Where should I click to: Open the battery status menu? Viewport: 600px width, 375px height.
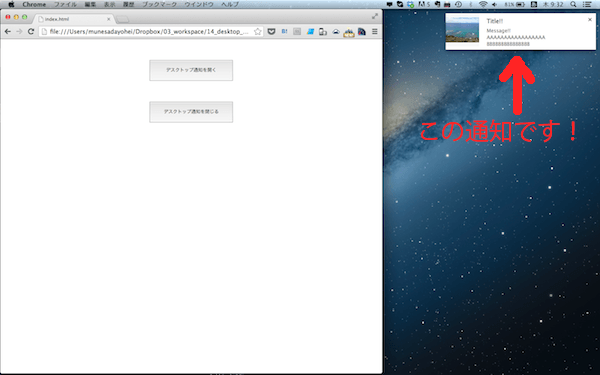click(515, 4)
